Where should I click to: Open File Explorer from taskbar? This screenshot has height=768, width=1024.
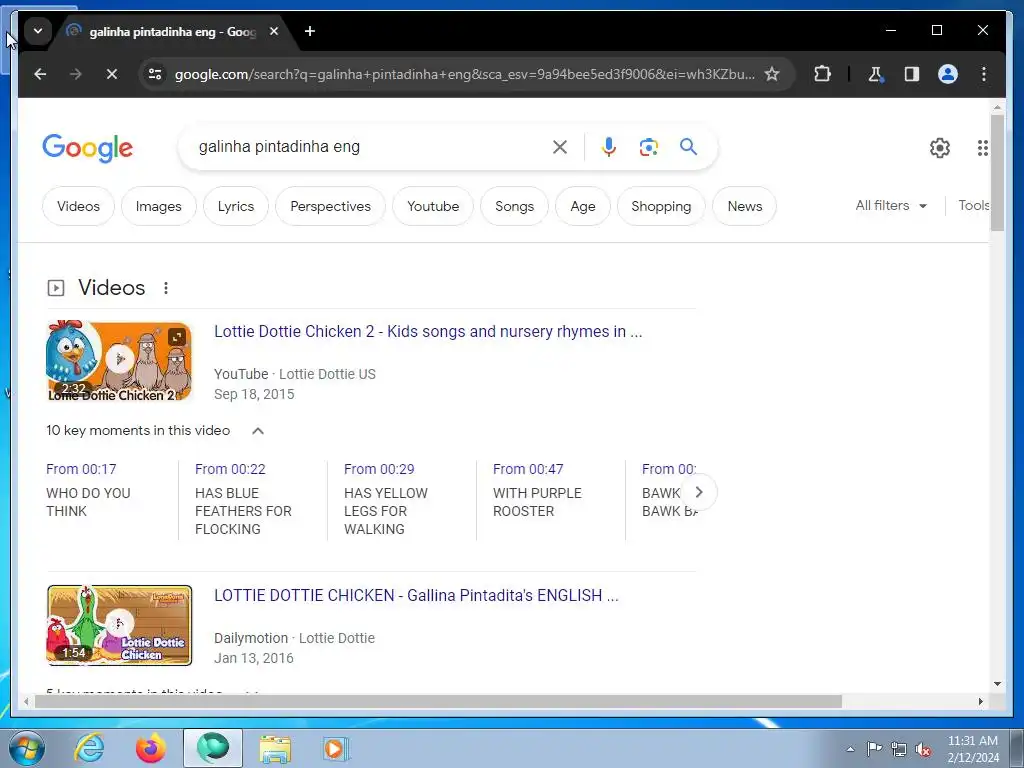coord(275,748)
